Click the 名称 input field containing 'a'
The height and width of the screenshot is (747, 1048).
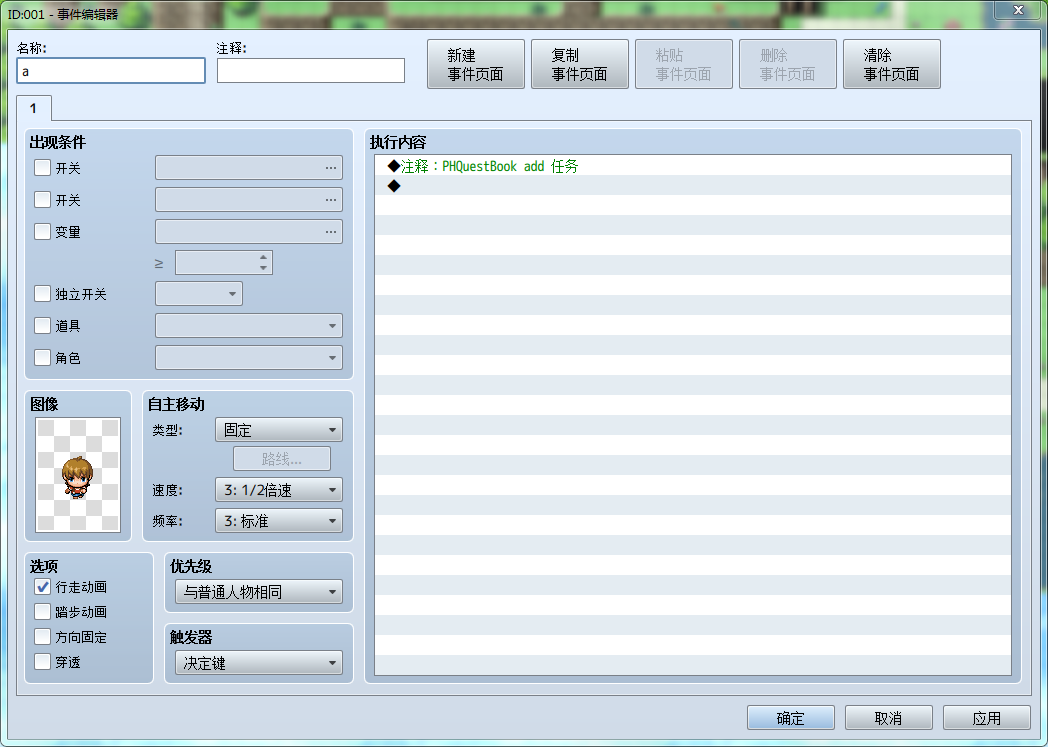[x=111, y=71]
